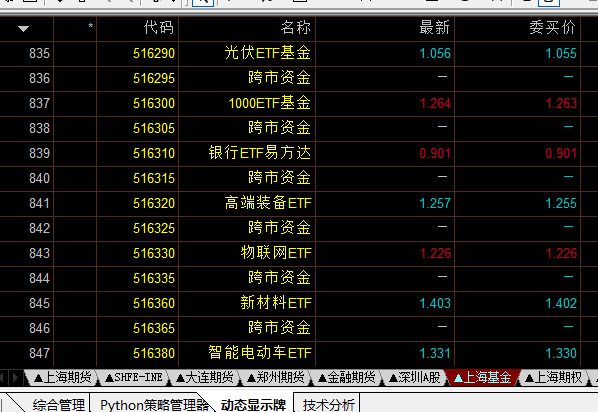Select code 516310 in row 839

[x=154, y=153]
